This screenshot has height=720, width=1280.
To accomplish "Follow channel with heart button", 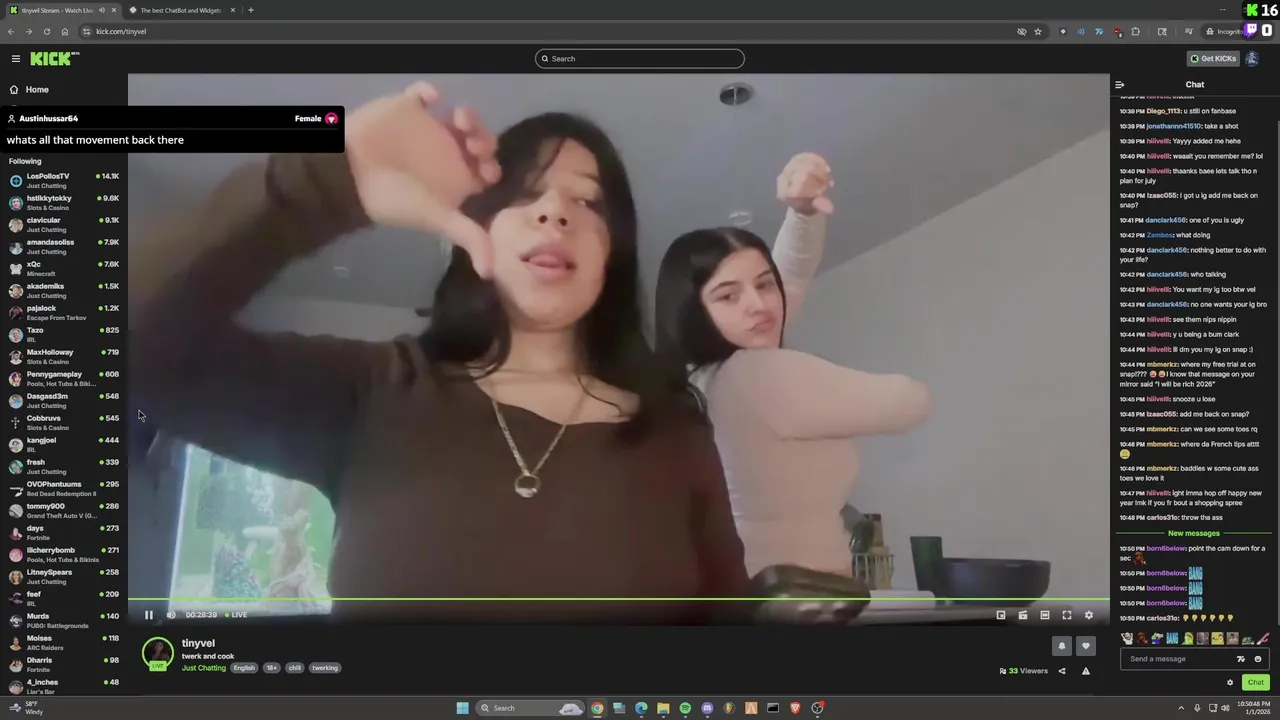I will point(1086,646).
